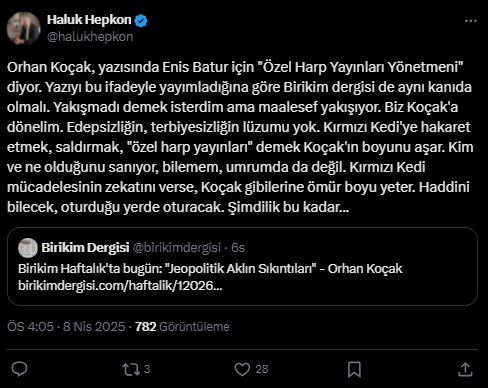
Task: Click the blue verified badge
Action: click(141, 21)
